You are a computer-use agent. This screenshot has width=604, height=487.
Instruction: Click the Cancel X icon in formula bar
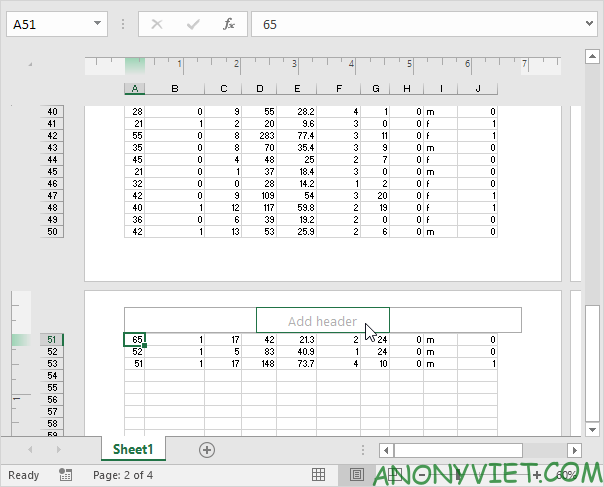[x=157, y=24]
